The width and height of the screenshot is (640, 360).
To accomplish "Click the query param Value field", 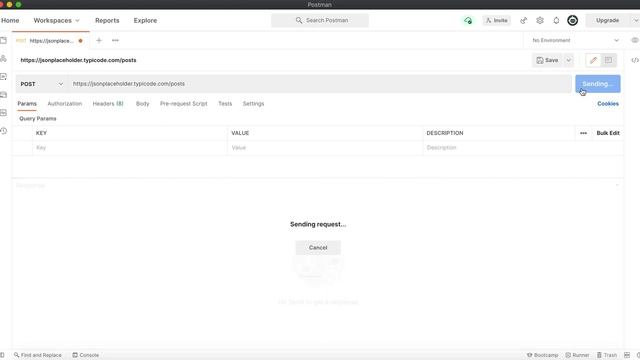I will (325, 148).
